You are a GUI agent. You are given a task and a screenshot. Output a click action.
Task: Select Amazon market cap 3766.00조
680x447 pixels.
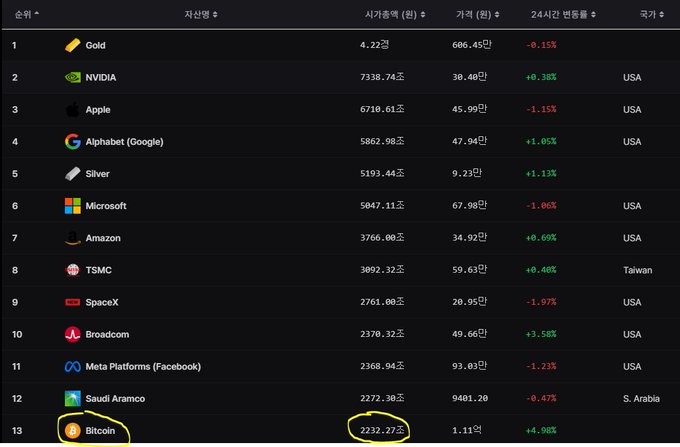pyautogui.click(x=382, y=238)
